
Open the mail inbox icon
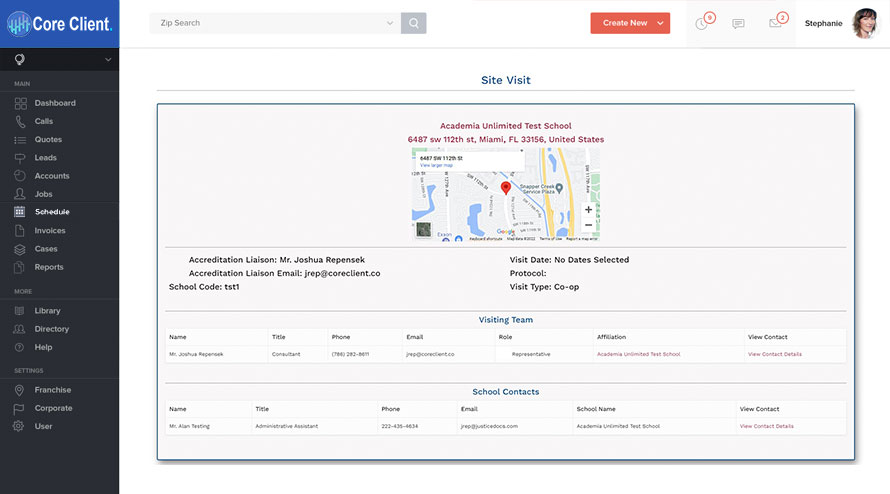coord(775,23)
